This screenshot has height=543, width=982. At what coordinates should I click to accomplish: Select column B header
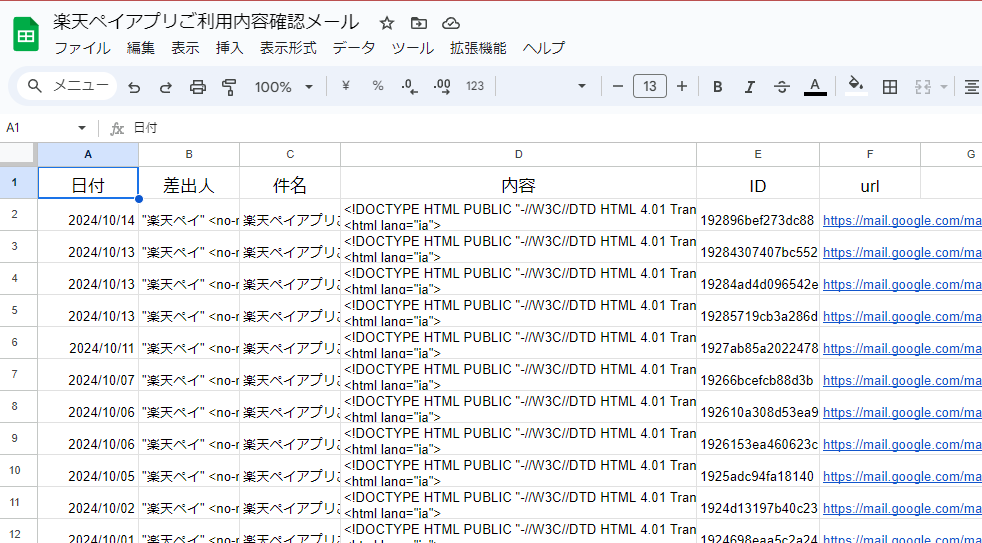click(x=189, y=154)
